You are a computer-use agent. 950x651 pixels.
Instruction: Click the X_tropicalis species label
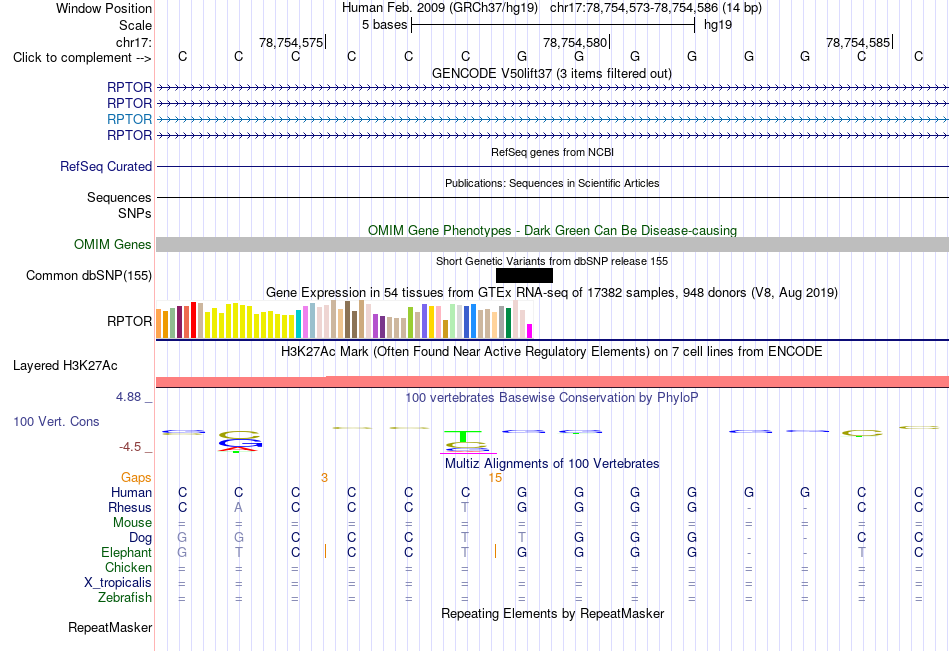(x=118, y=583)
